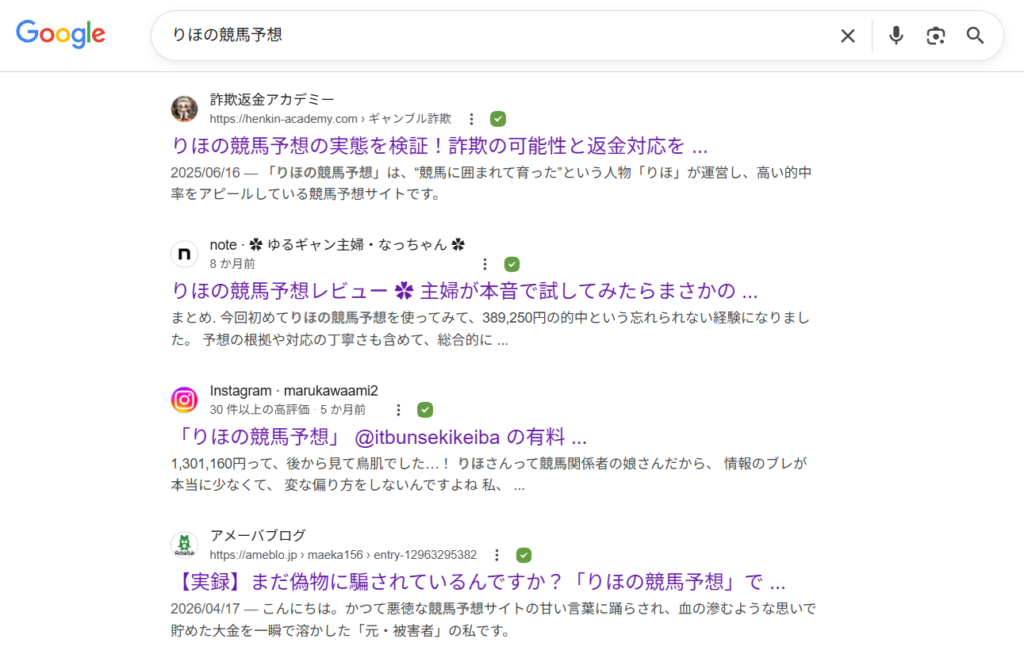Screen dimensions: 1024x654
Task: Click snippet mentioning 389,250円の的中
Action: coord(490,329)
